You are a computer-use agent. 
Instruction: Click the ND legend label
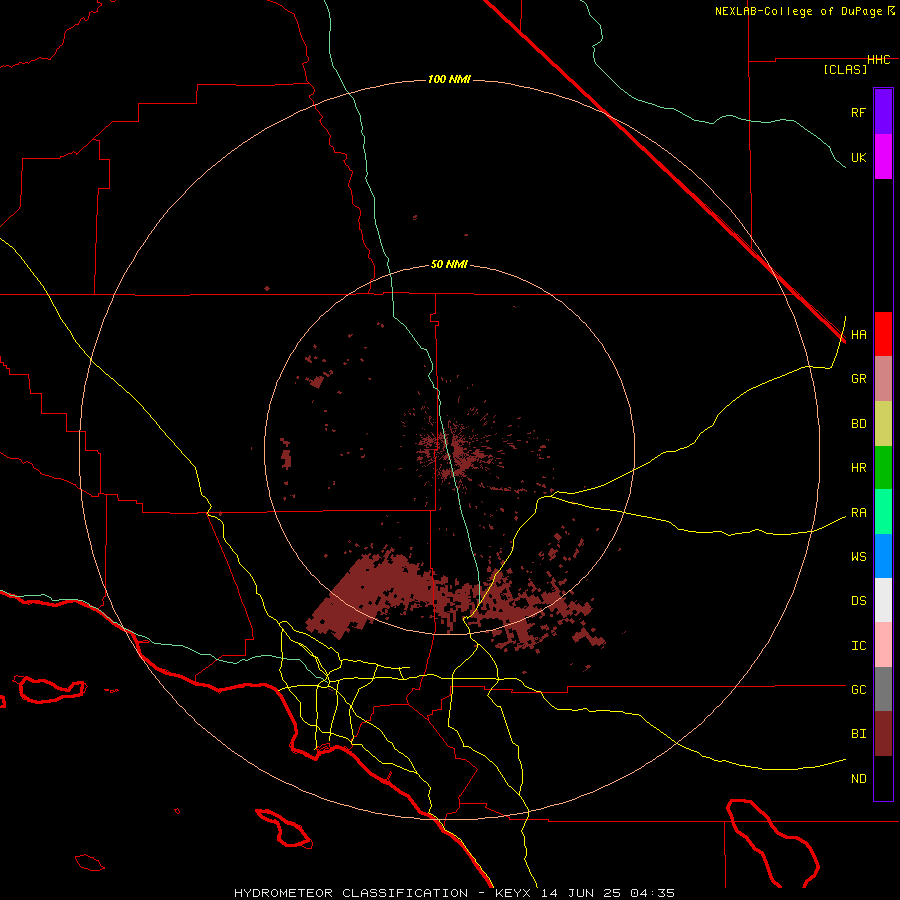pos(859,778)
